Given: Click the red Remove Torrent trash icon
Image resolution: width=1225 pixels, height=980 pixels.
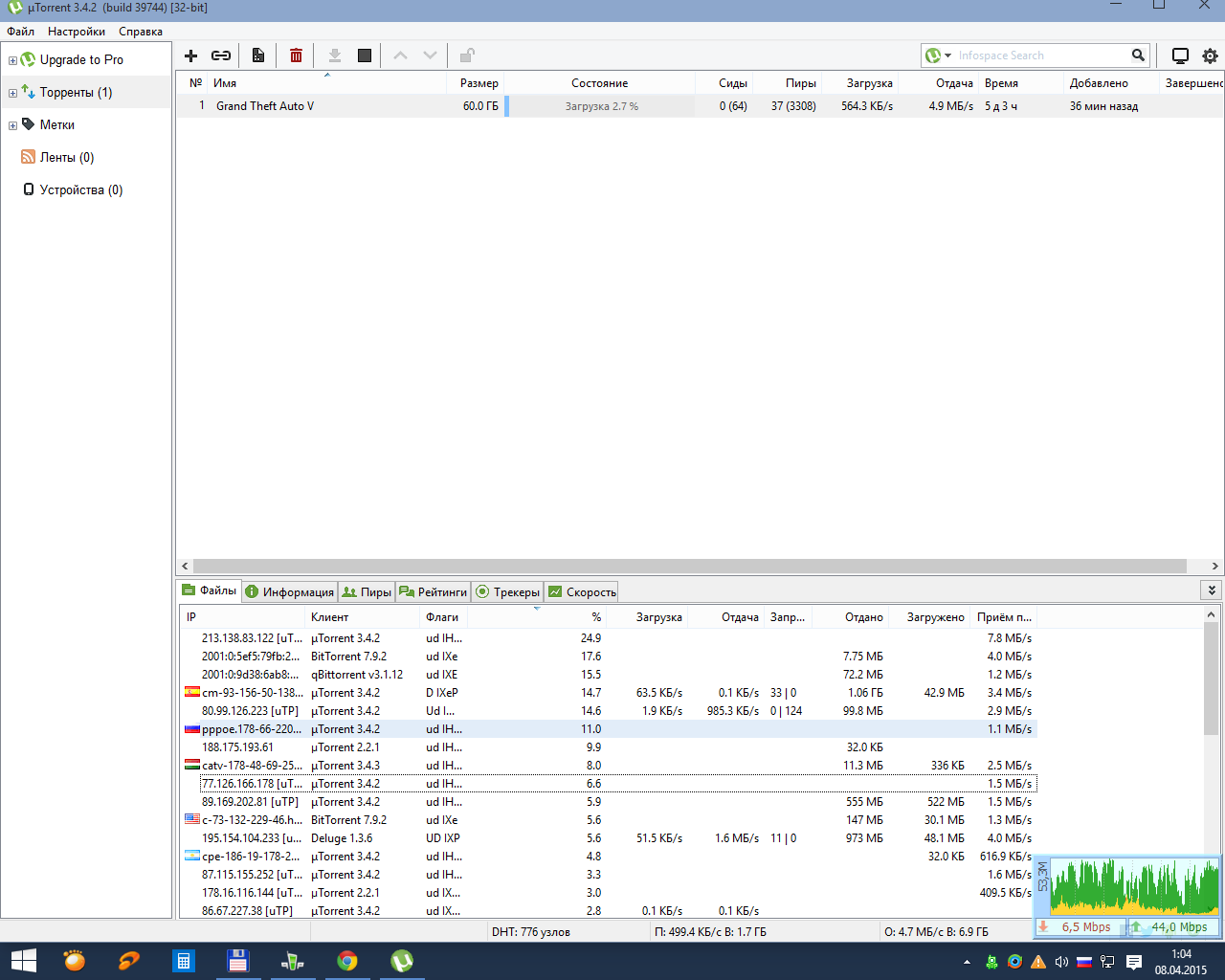Looking at the screenshot, I should [297, 56].
